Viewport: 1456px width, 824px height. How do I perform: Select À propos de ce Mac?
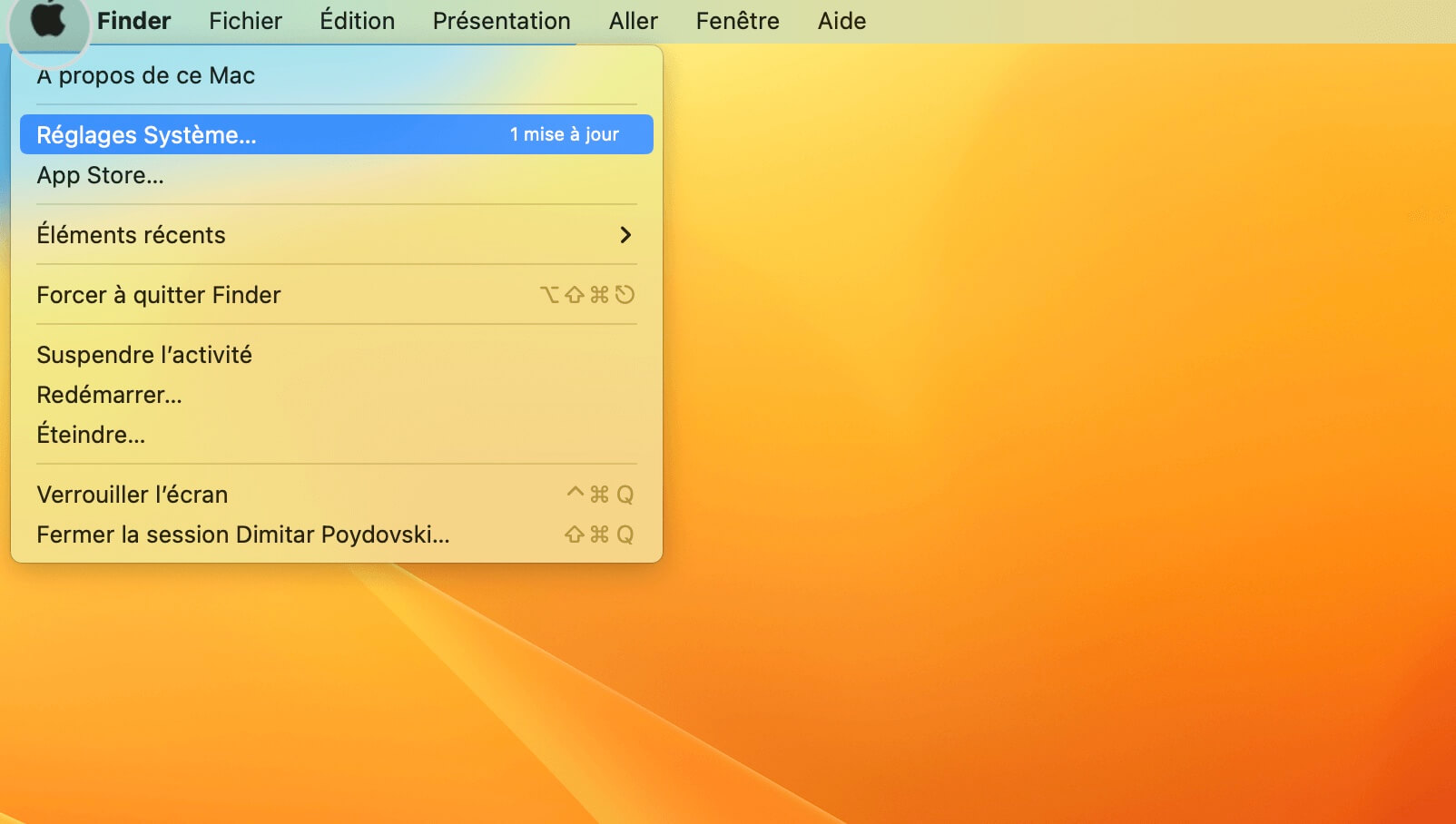[336, 75]
